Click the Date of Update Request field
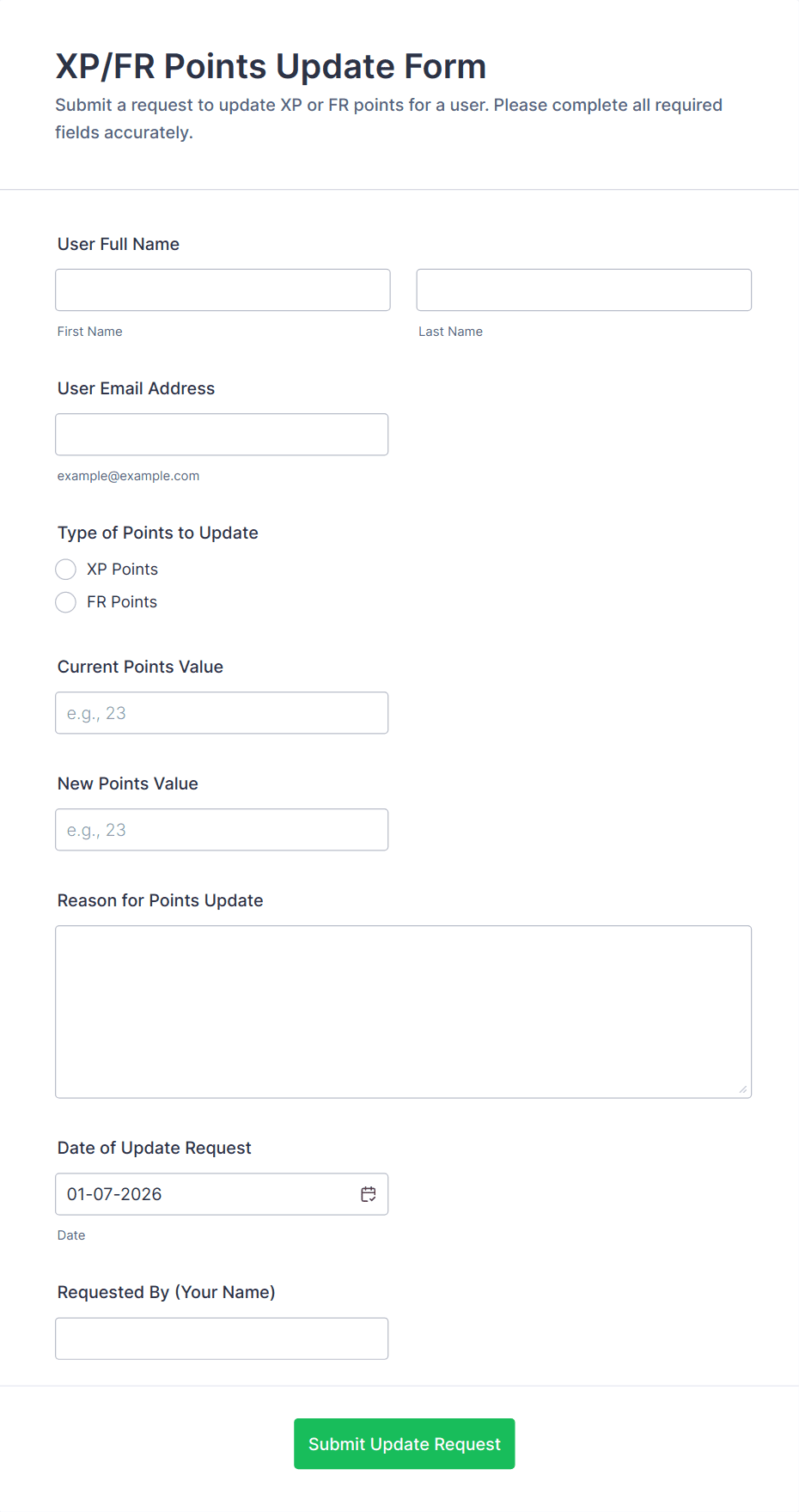 [206, 1194]
